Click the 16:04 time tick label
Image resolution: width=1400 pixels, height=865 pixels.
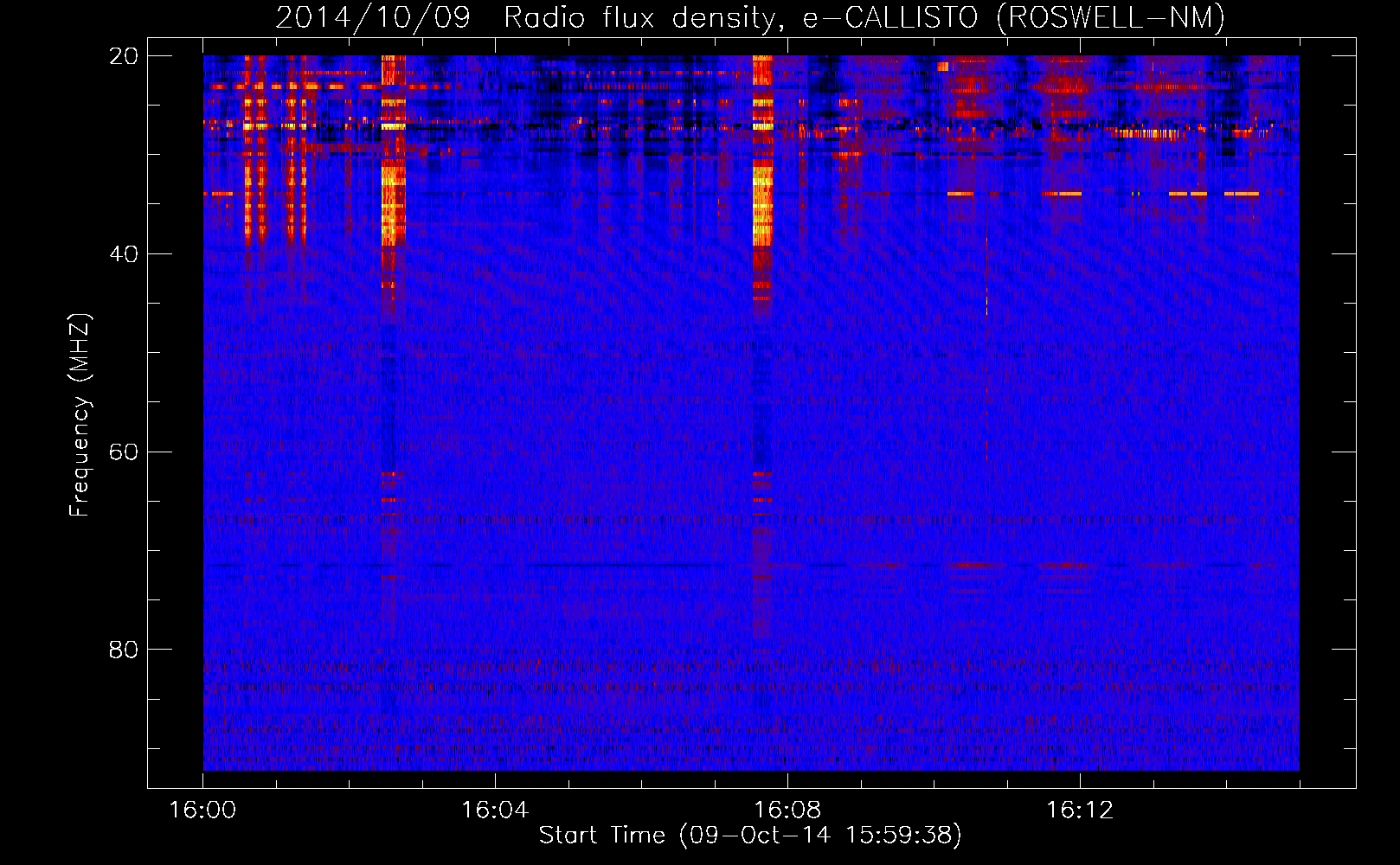point(495,811)
